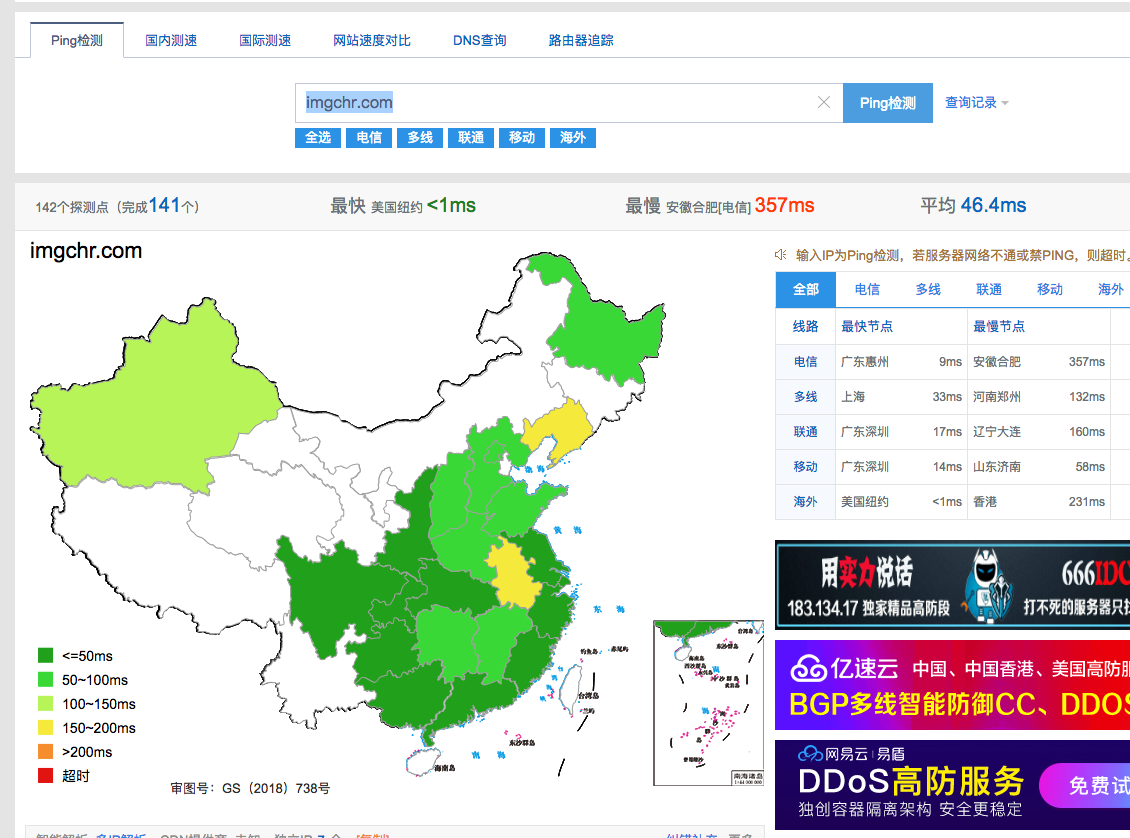The image size is (1130, 838).
Task: Open the 路由器追踪 tab
Action: [581, 41]
